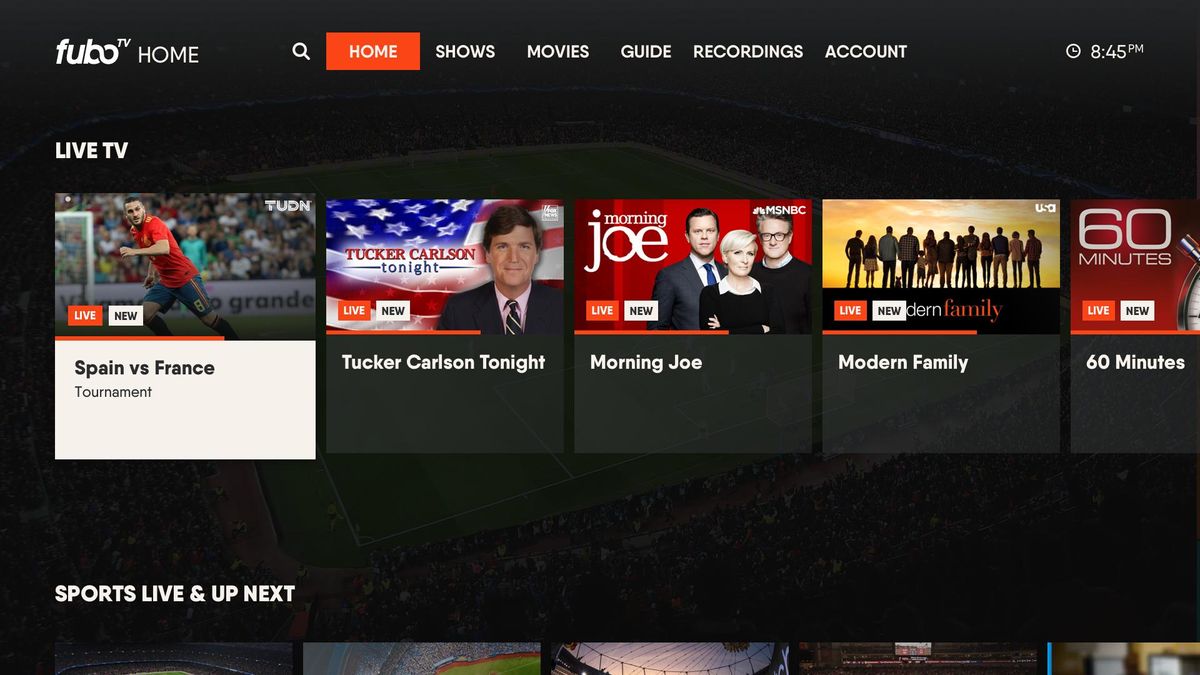Open the Tucker Carlson Tonight thumbnail
This screenshot has height=675, width=1200.
(445, 265)
